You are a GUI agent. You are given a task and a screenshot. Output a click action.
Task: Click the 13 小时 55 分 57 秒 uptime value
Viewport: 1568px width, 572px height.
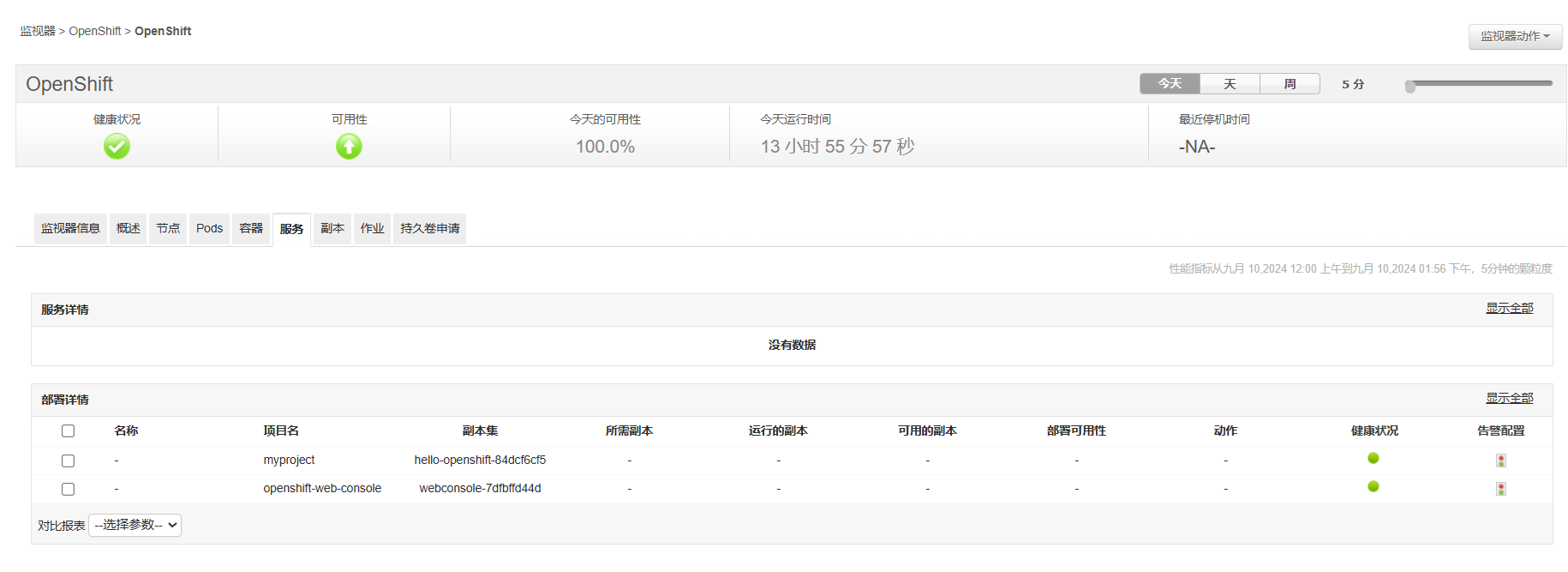coord(837,147)
